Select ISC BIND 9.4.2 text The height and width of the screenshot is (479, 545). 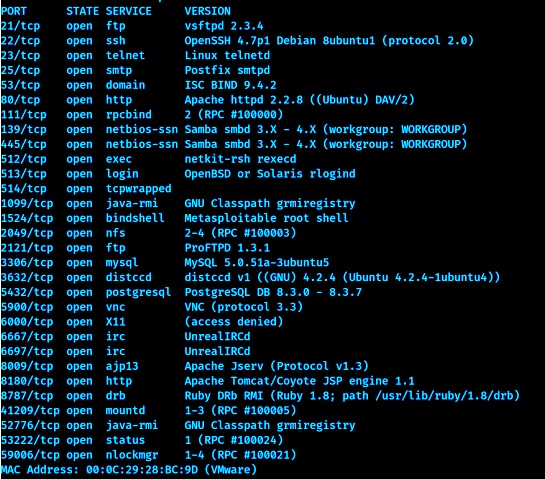pos(230,85)
